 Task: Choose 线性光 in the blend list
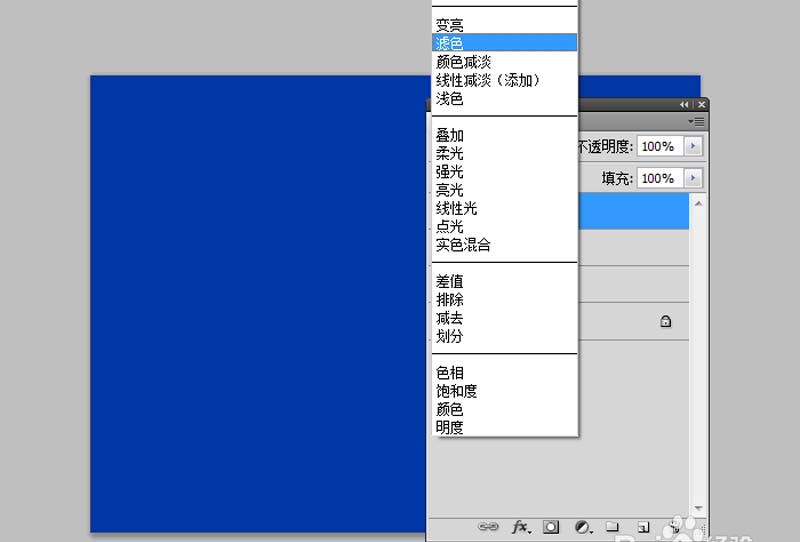(504, 208)
